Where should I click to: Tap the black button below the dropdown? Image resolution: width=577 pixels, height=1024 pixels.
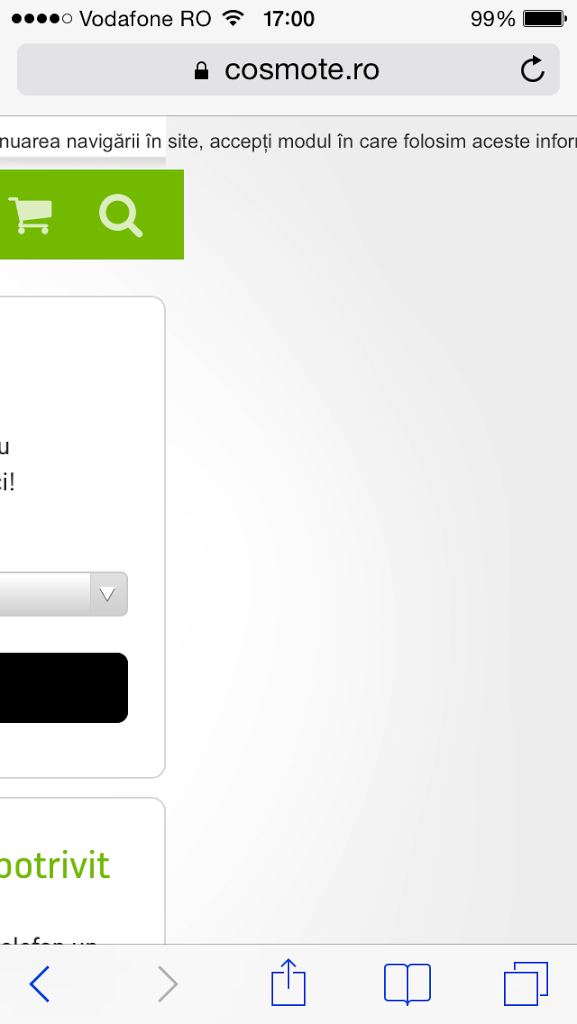click(63, 688)
